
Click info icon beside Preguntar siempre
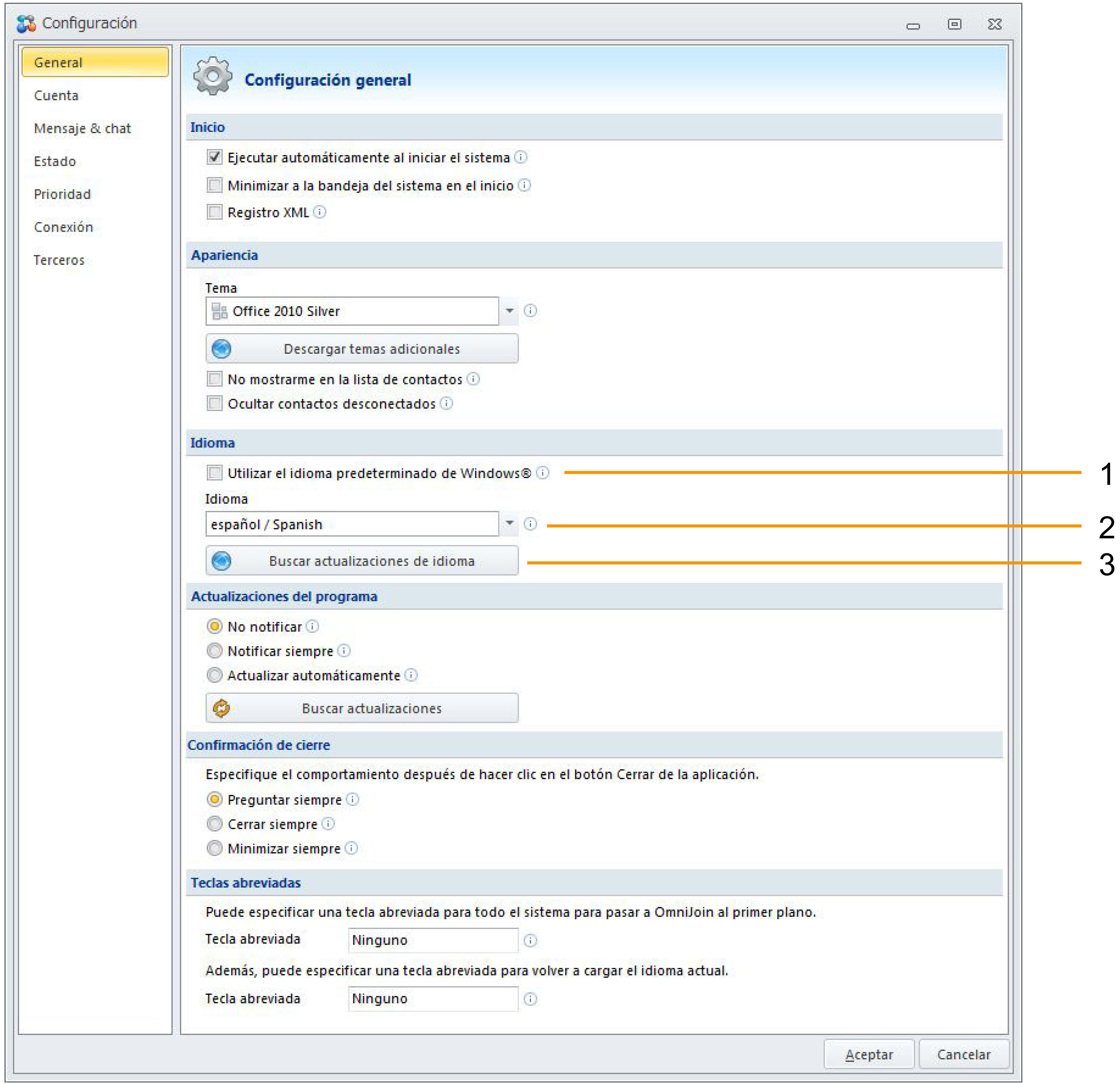(352, 799)
